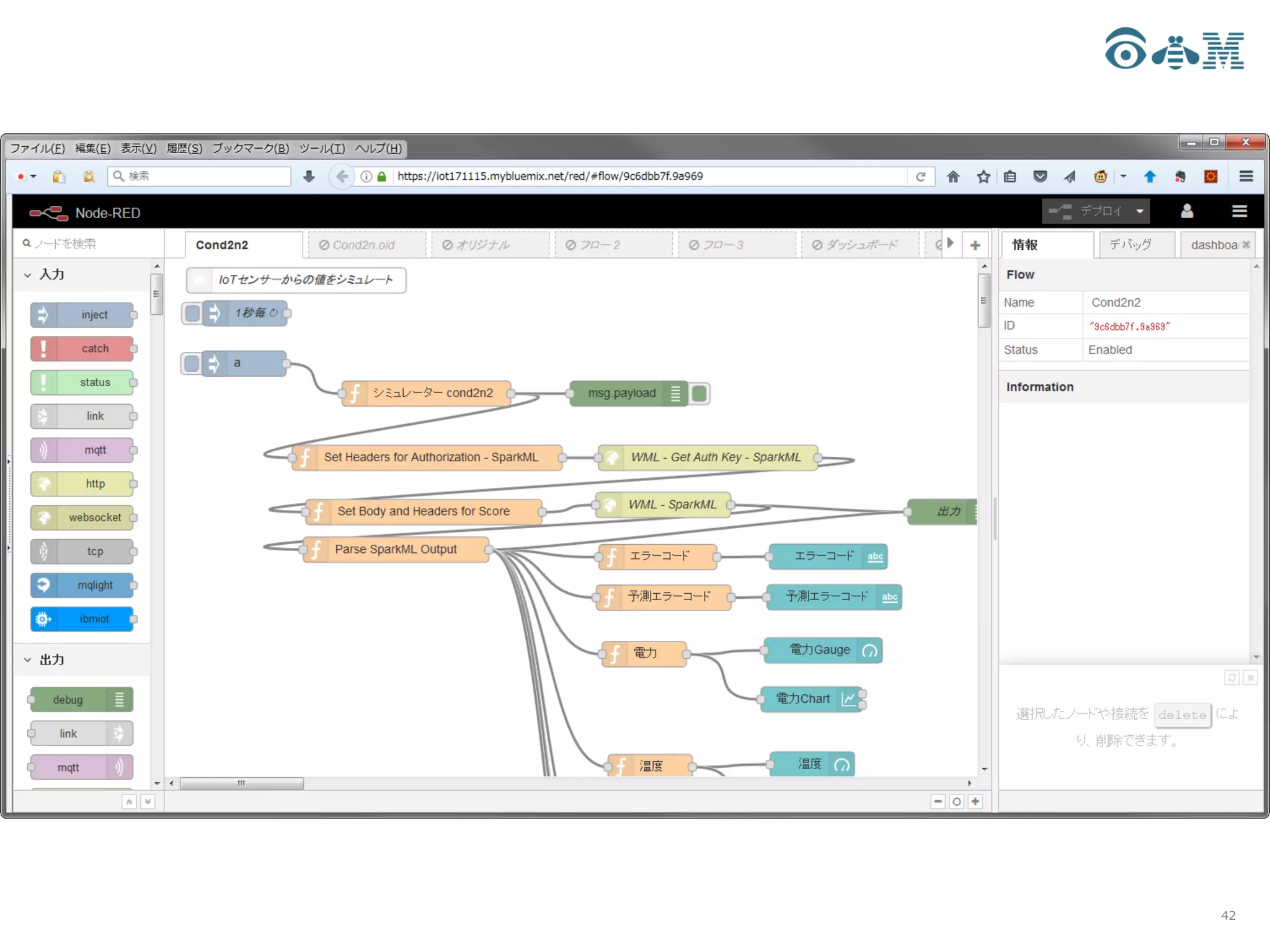
Task: Zoom out the canvas with minus icon
Action: [938, 801]
